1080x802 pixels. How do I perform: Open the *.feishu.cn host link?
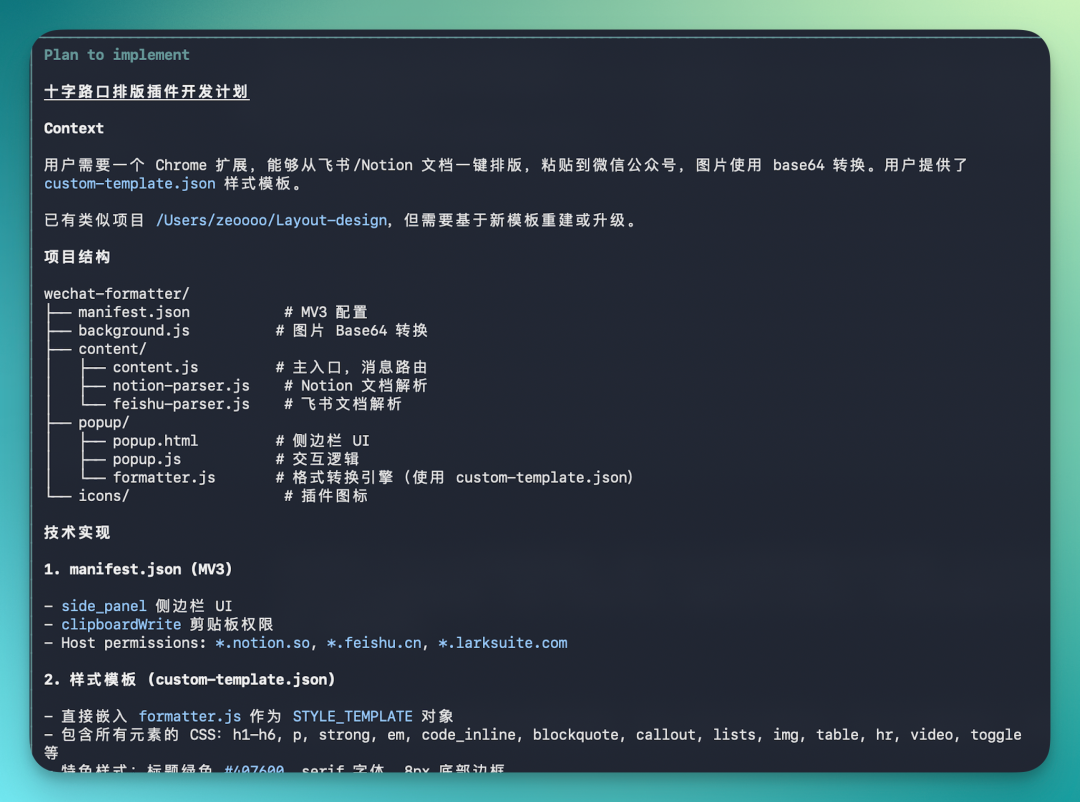click(374, 643)
